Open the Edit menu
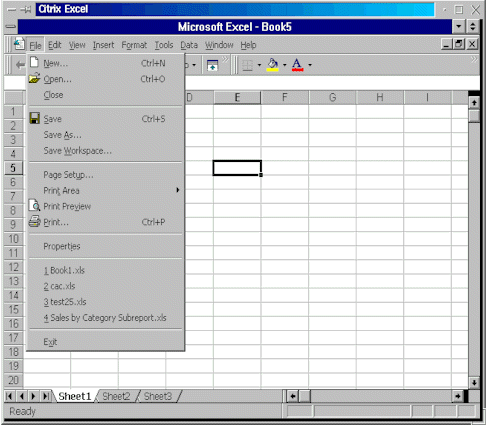 (x=55, y=45)
